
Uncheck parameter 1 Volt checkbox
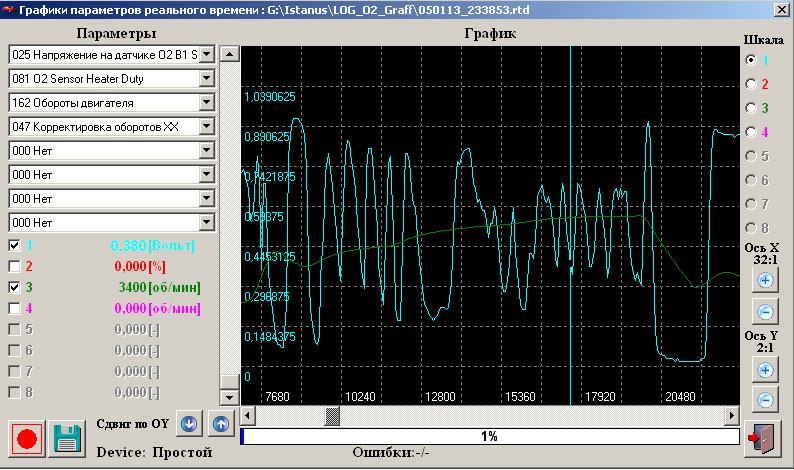(14, 245)
